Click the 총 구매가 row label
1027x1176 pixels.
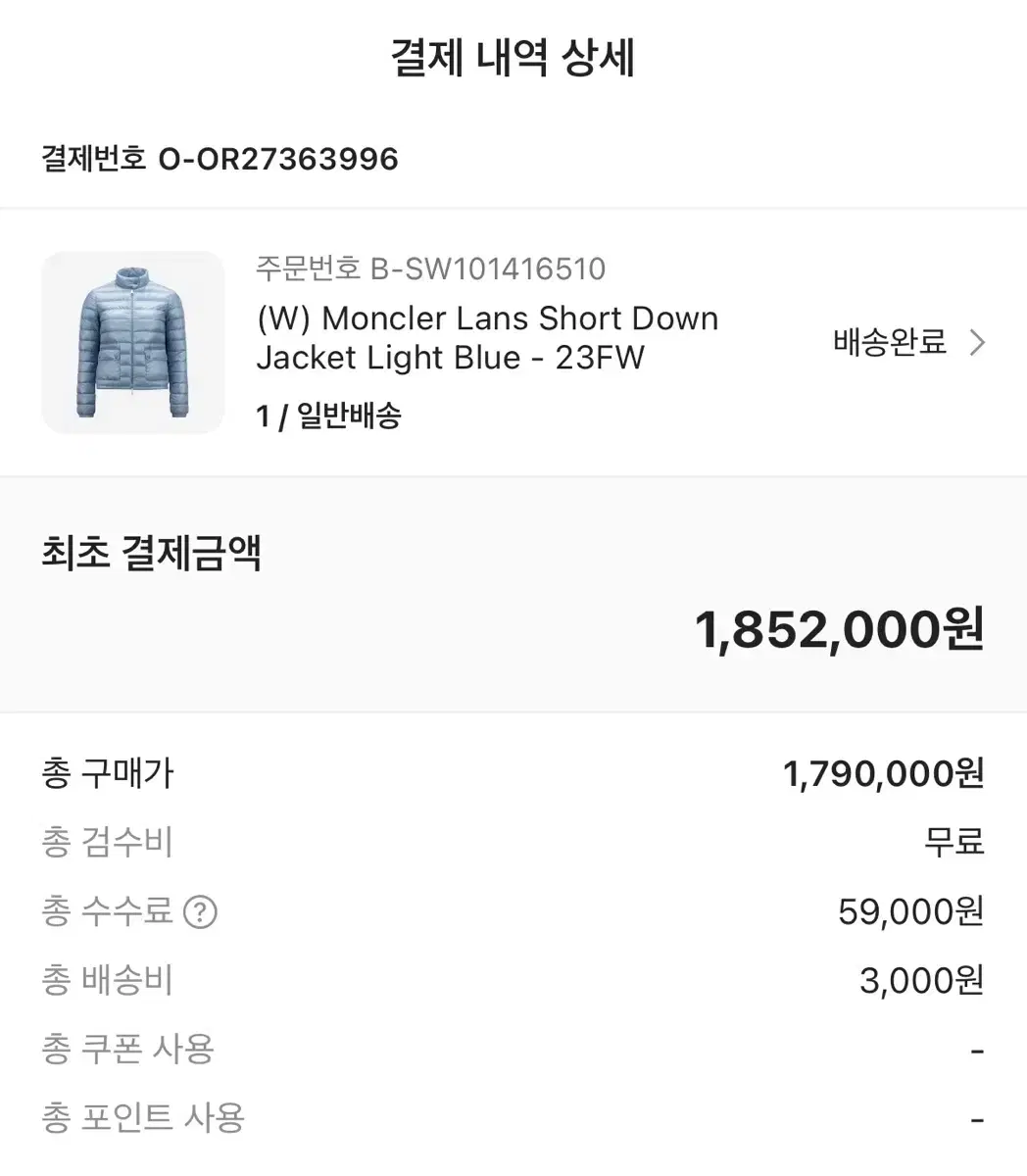pyautogui.click(x=108, y=774)
